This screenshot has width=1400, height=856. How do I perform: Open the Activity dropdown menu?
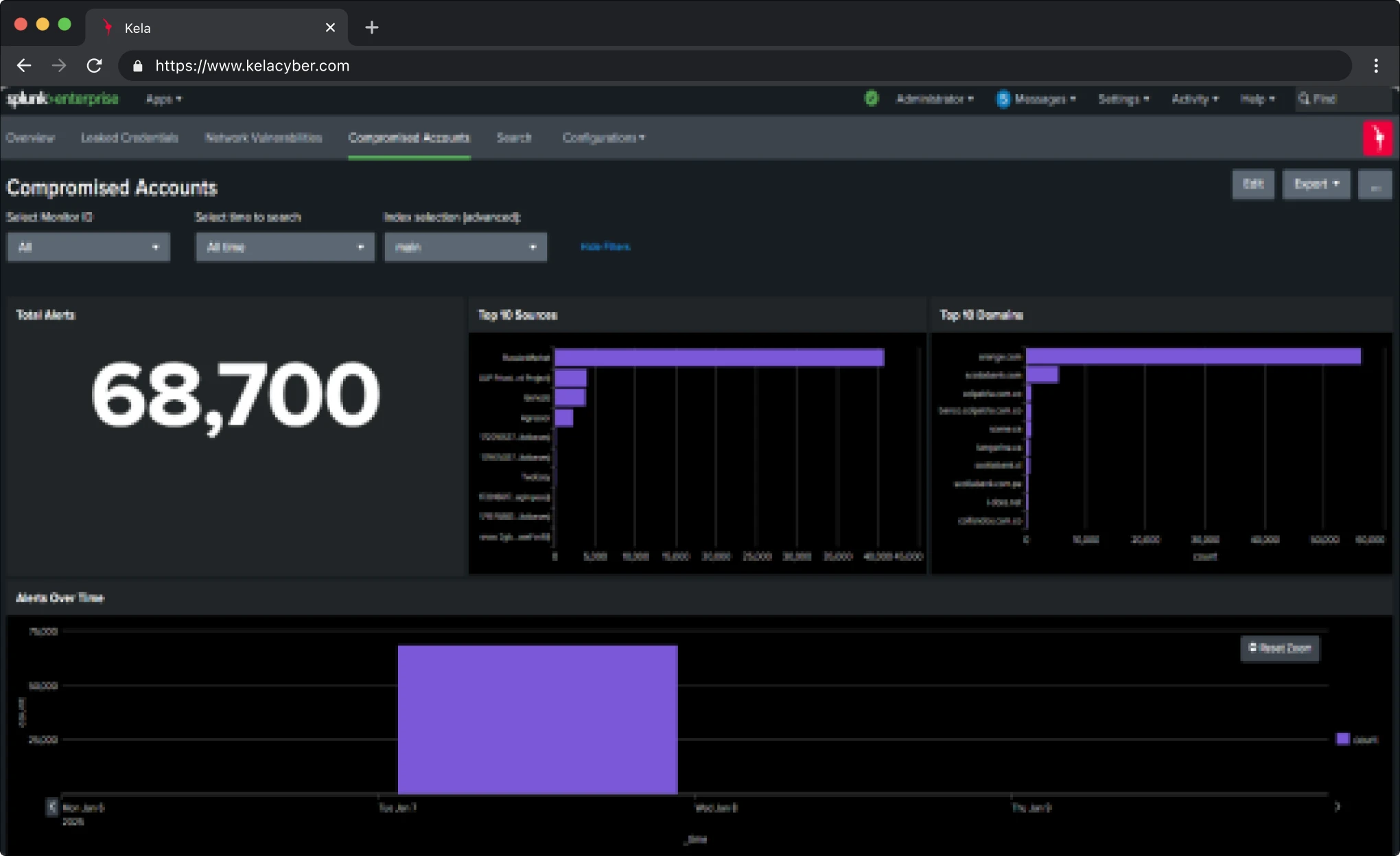[1195, 99]
